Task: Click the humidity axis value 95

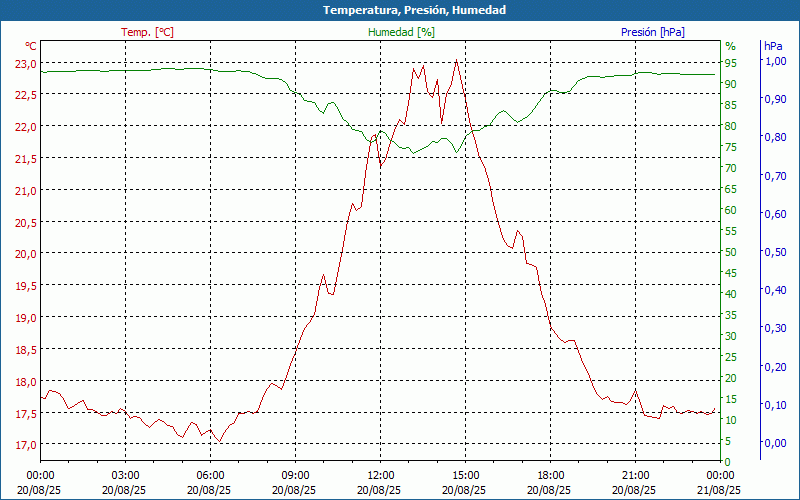Action: coord(731,63)
